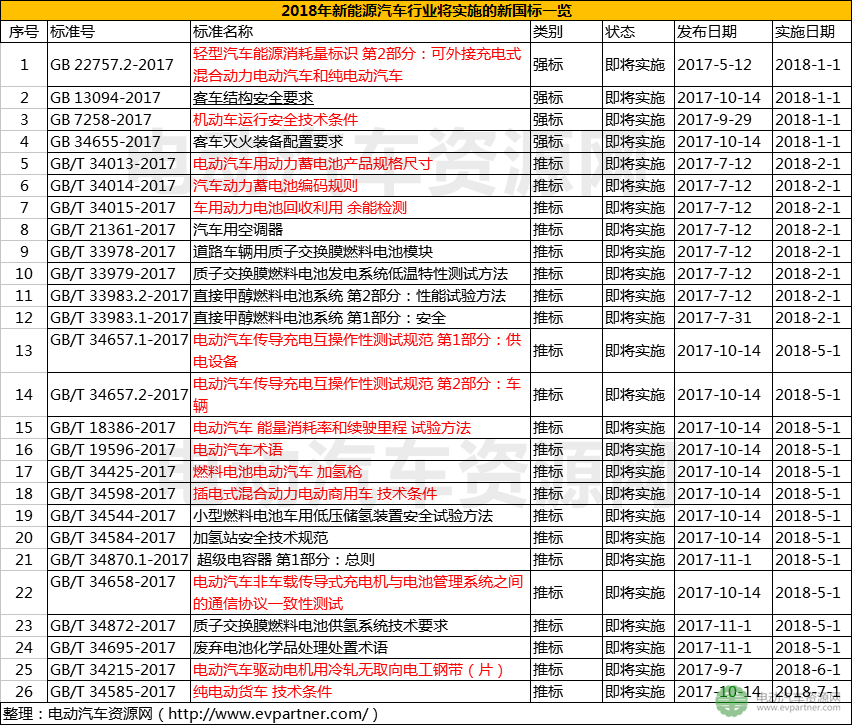Click the red text 机动车运行安全技术条件

pos(275,120)
